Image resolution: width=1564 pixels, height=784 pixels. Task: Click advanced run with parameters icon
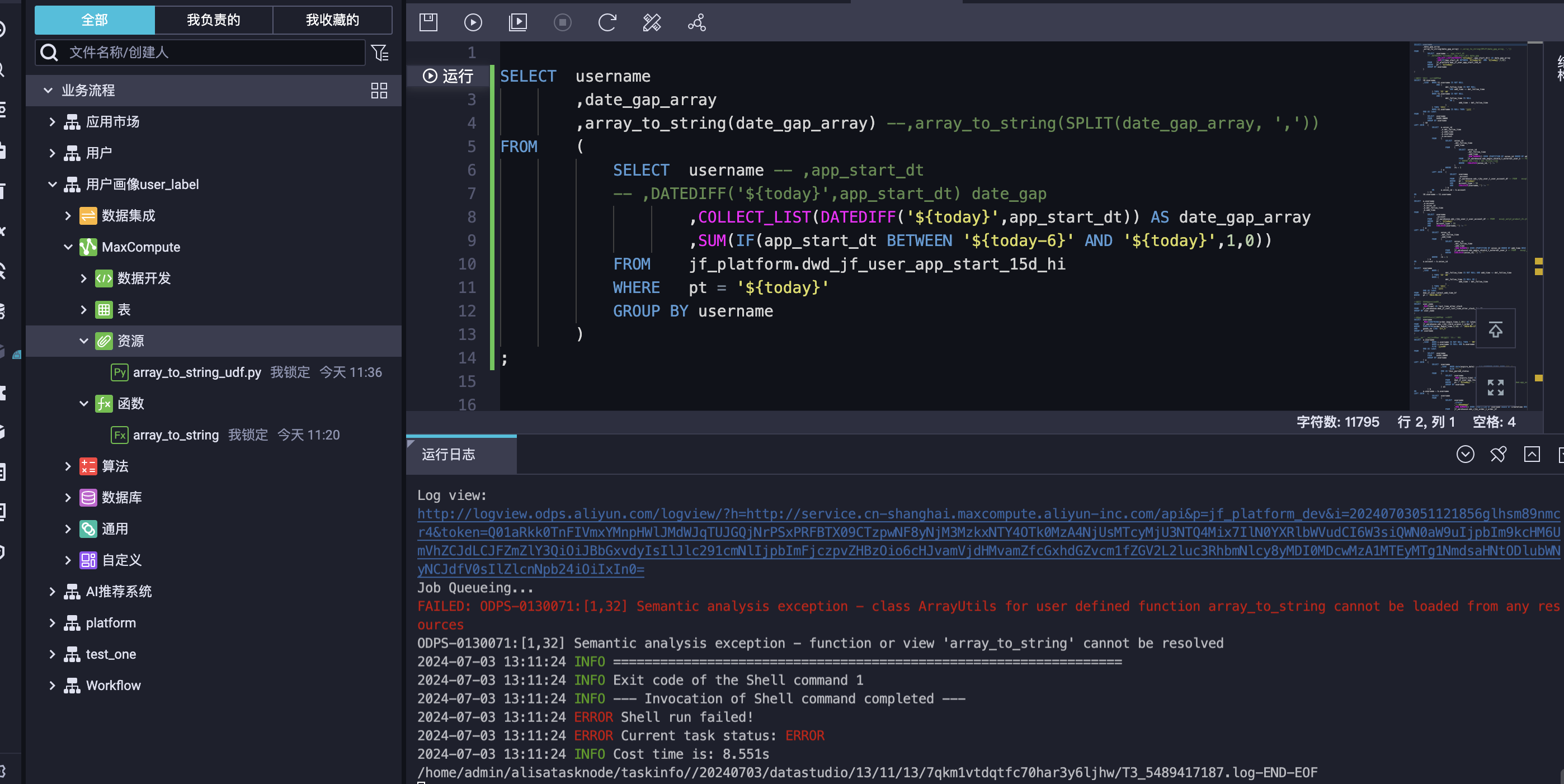518,22
